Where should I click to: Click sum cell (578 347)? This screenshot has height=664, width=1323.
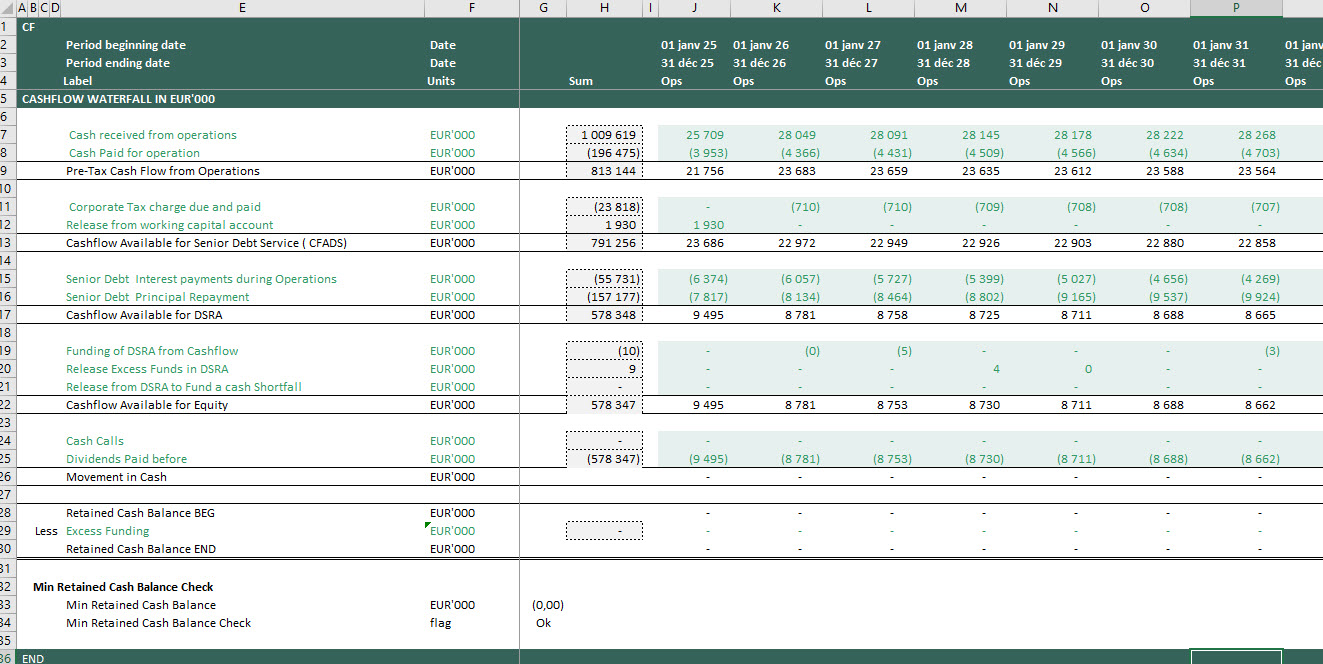pyautogui.click(x=604, y=459)
